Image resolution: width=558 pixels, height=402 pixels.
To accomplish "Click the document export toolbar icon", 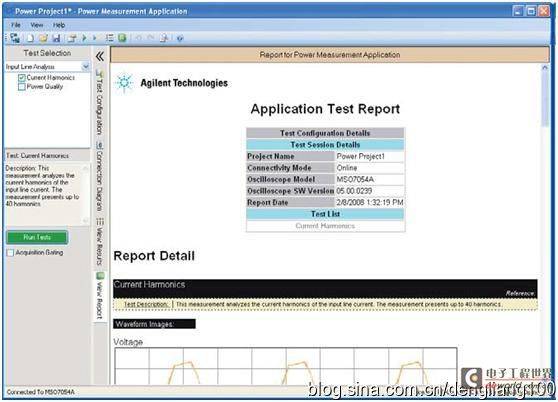I will (164, 38).
